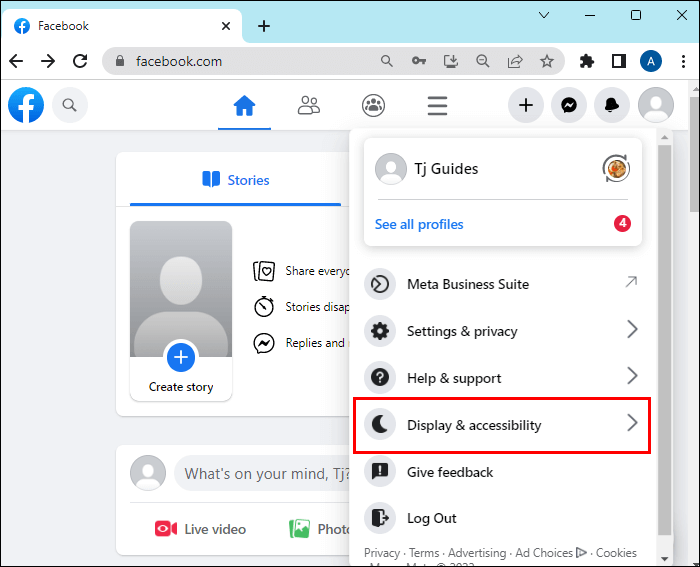Screen dimensions: 700x567
Task: Click the account profile avatar
Action: click(655, 105)
